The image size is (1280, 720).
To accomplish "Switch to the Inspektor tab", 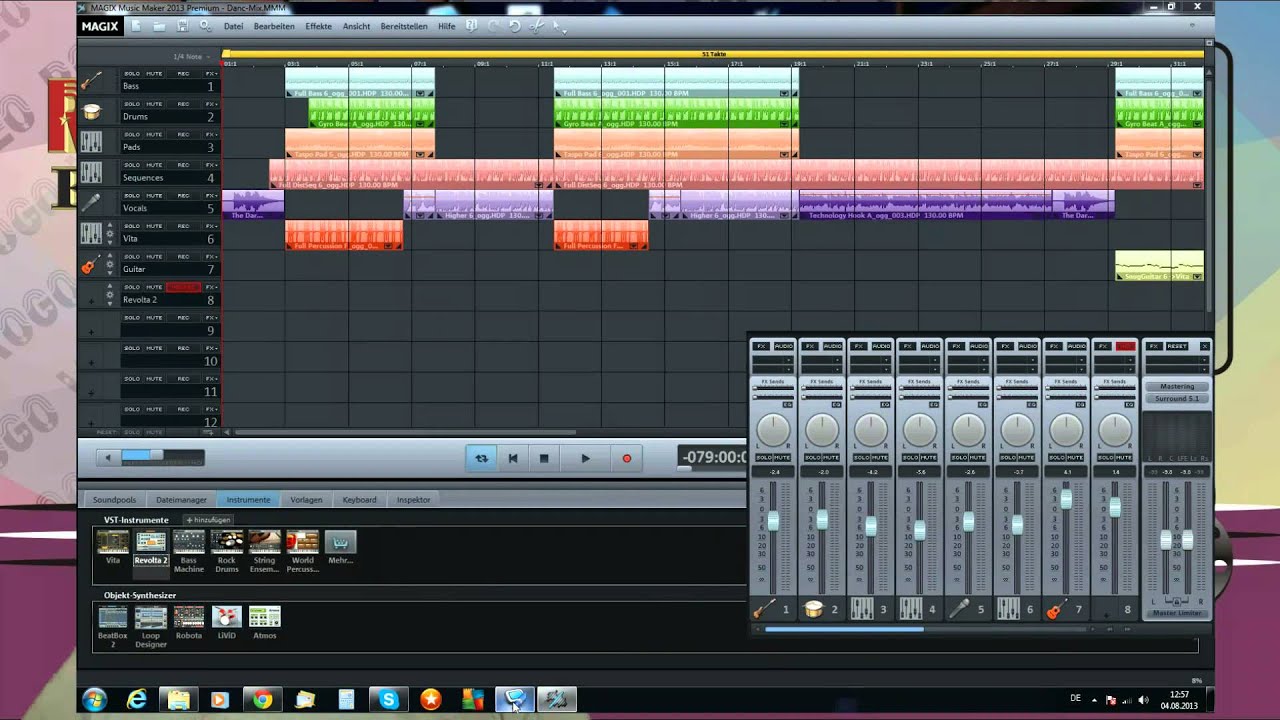I will [413, 499].
